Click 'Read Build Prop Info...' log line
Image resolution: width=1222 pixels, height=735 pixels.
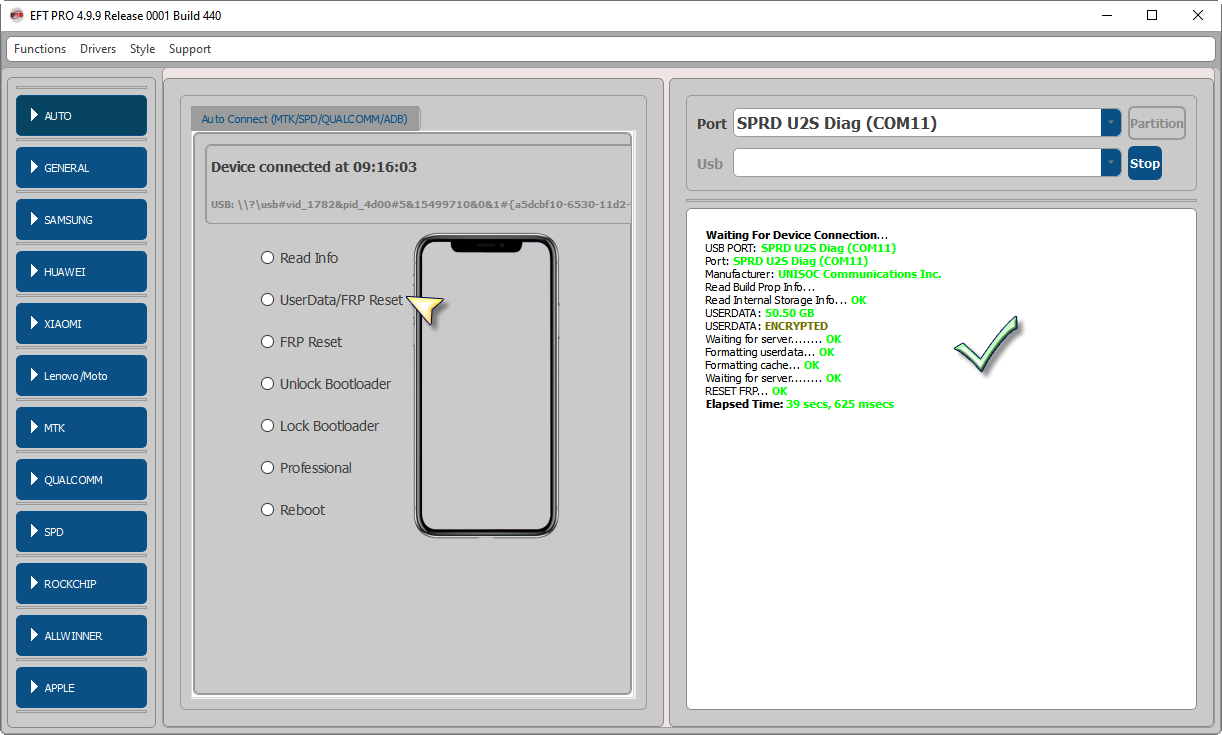(x=760, y=287)
